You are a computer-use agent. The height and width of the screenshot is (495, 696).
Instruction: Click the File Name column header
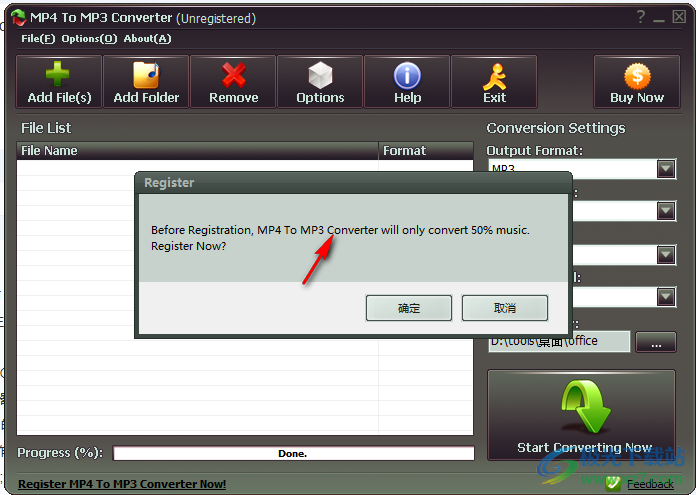pos(197,150)
